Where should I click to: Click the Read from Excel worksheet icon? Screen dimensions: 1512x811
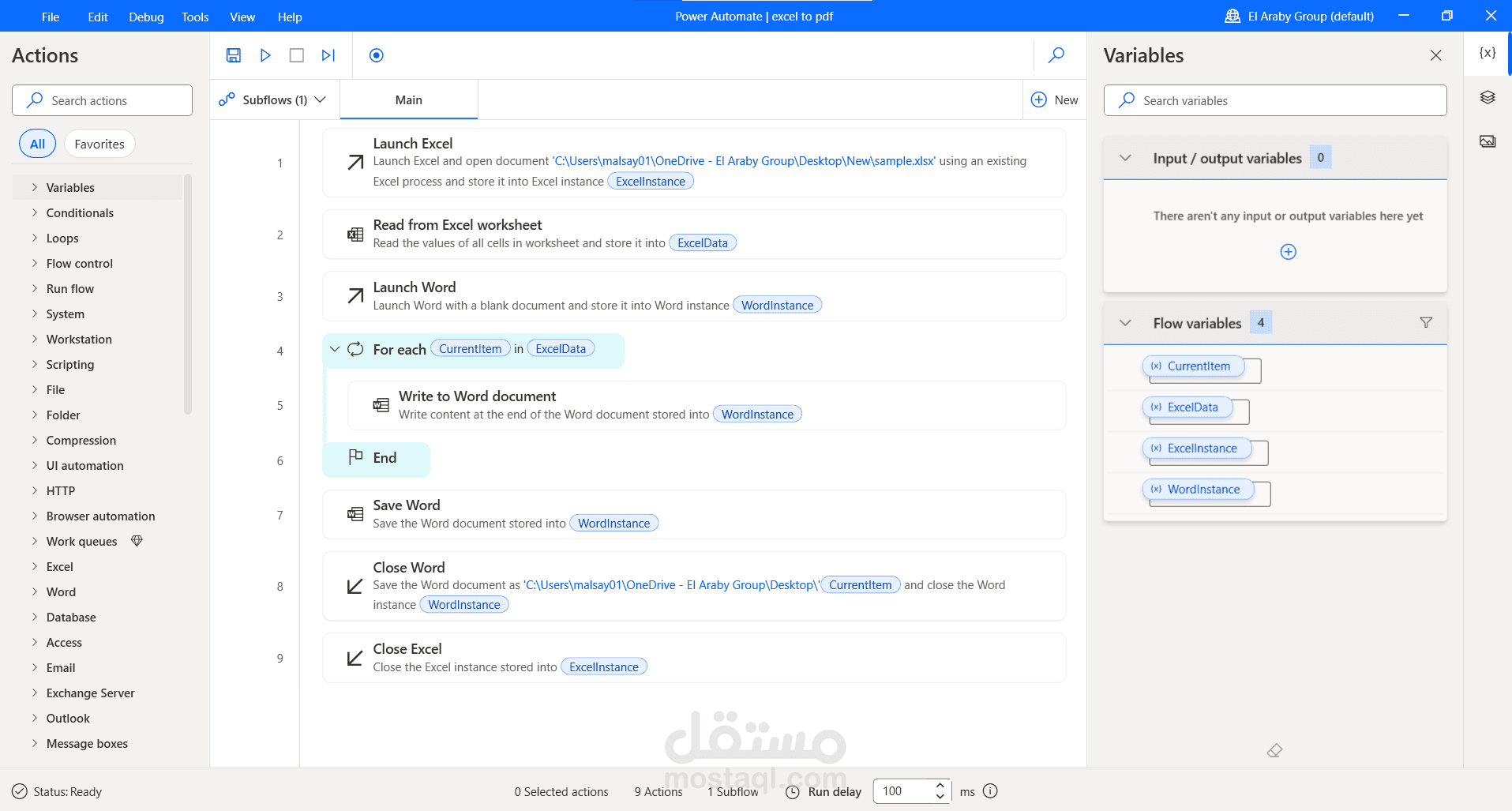(355, 235)
